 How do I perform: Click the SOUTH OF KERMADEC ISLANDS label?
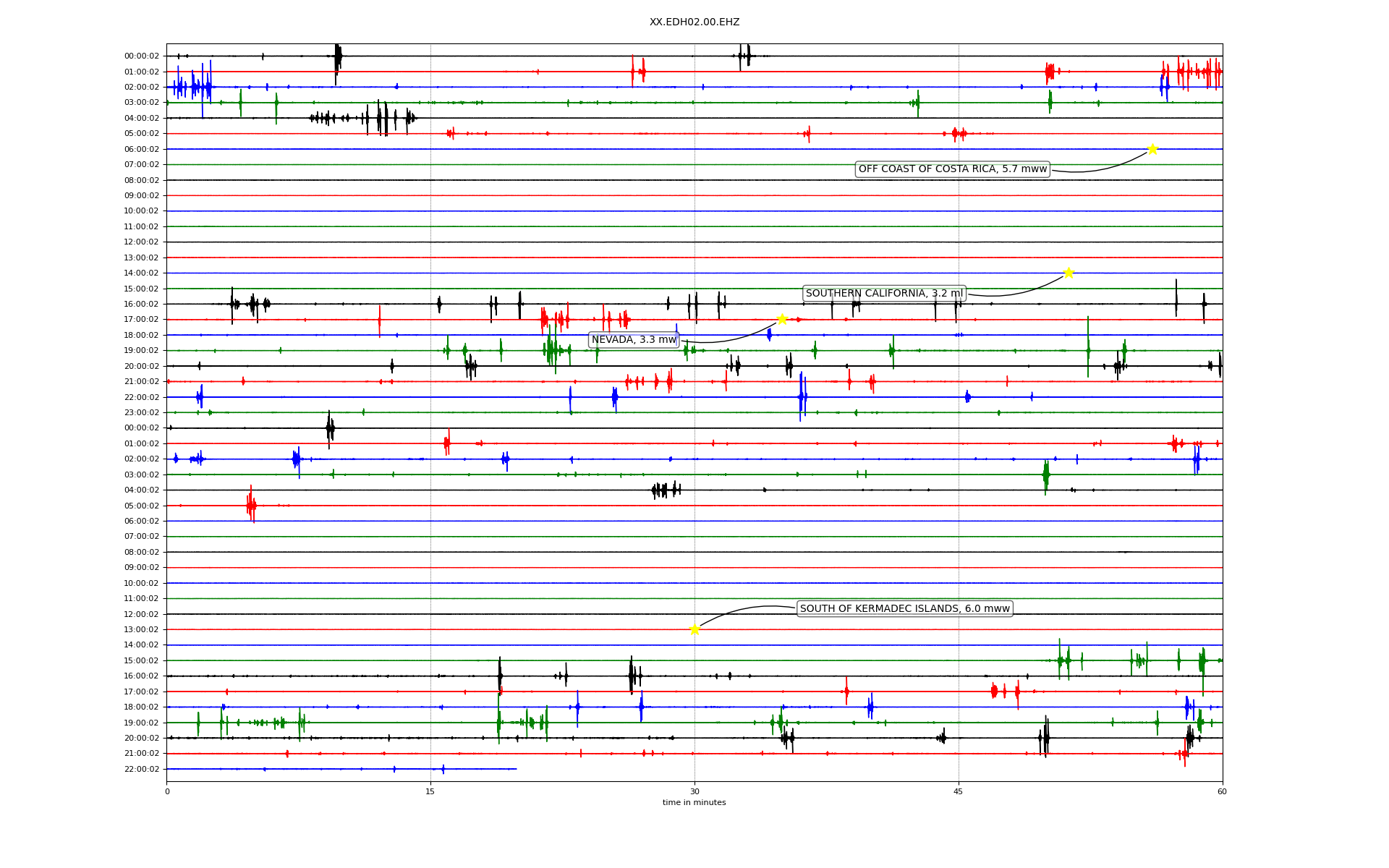904,608
